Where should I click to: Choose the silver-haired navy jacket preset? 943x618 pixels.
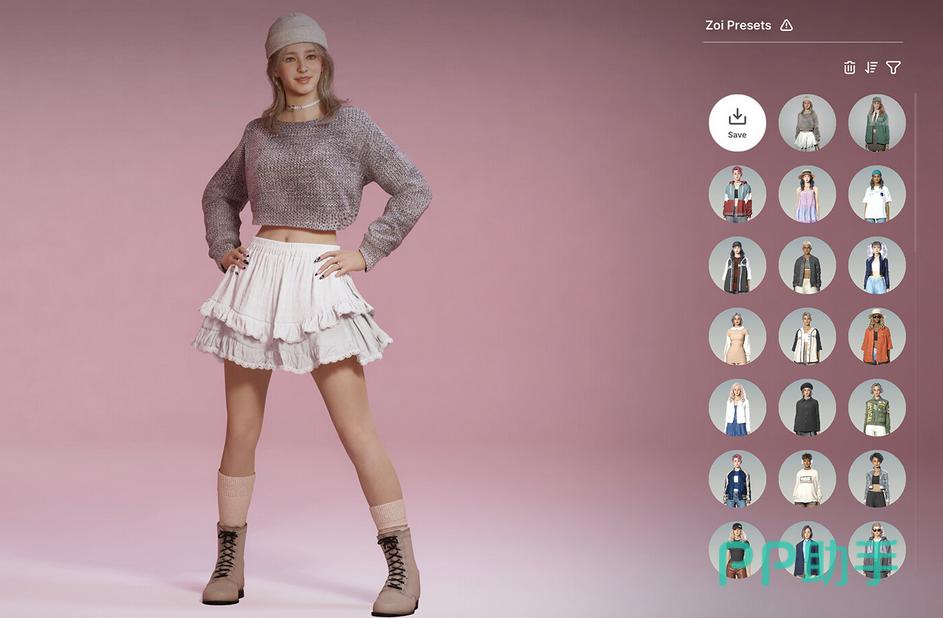[877, 265]
